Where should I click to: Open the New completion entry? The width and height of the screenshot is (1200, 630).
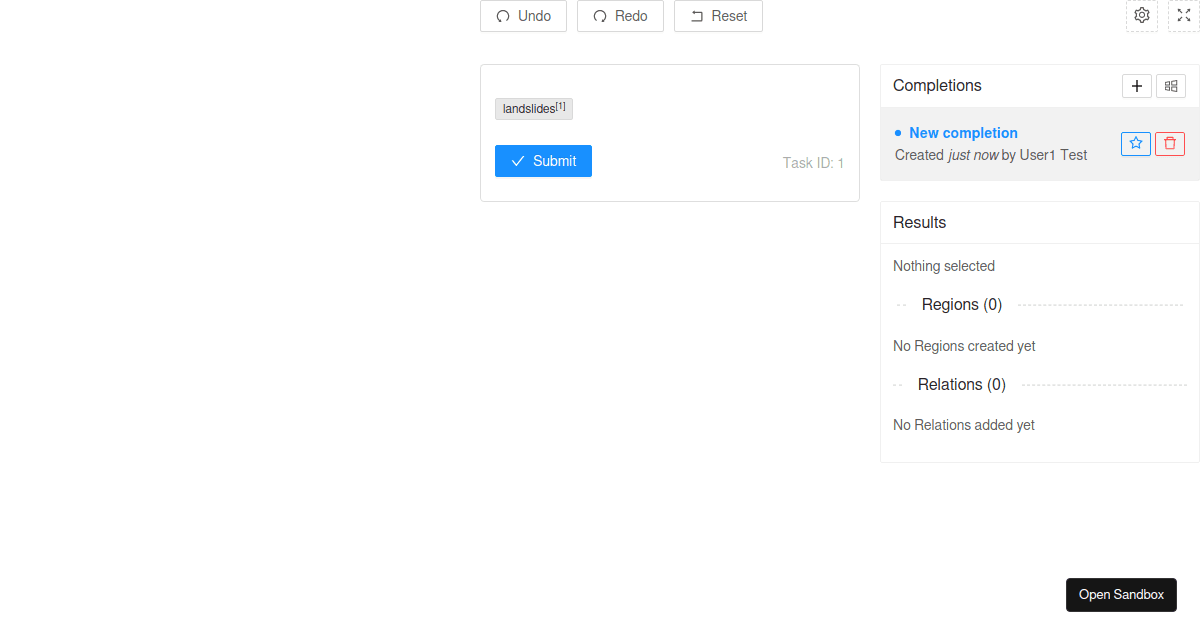tap(963, 132)
